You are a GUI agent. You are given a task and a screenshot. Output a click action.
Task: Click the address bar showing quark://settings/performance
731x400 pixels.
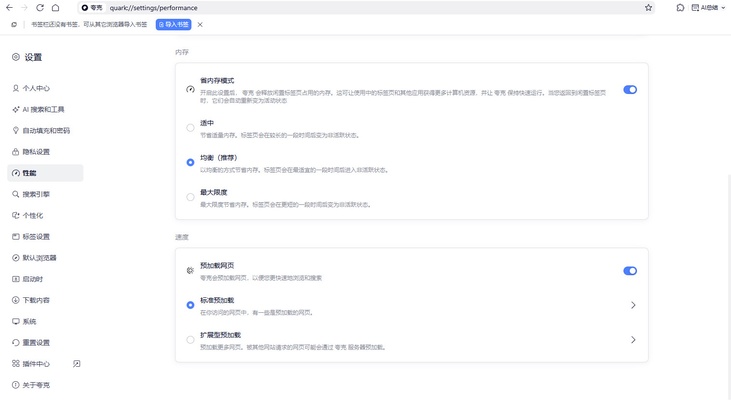tap(300, 7)
